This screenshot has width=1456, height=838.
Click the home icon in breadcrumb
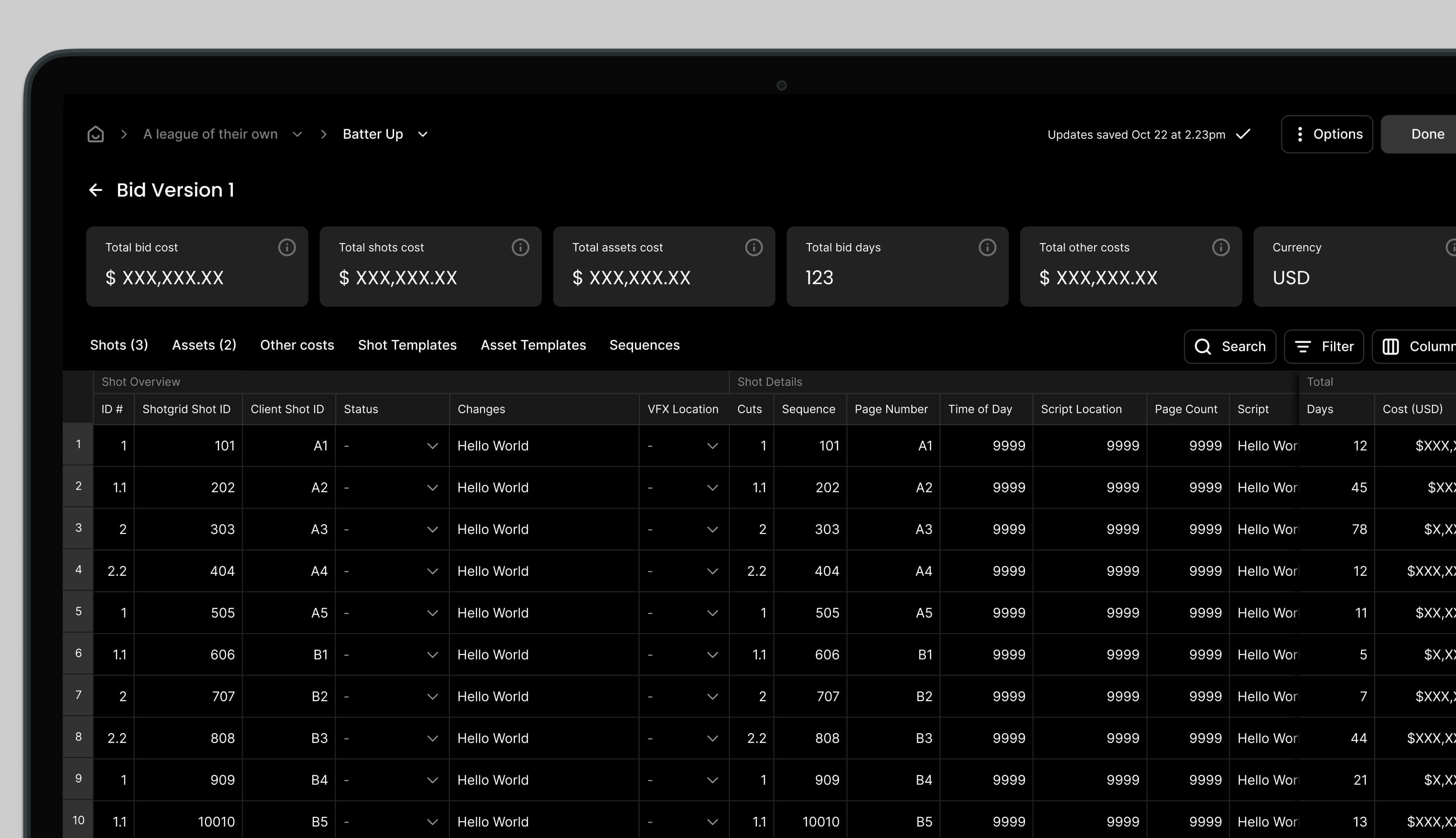[x=95, y=134]
